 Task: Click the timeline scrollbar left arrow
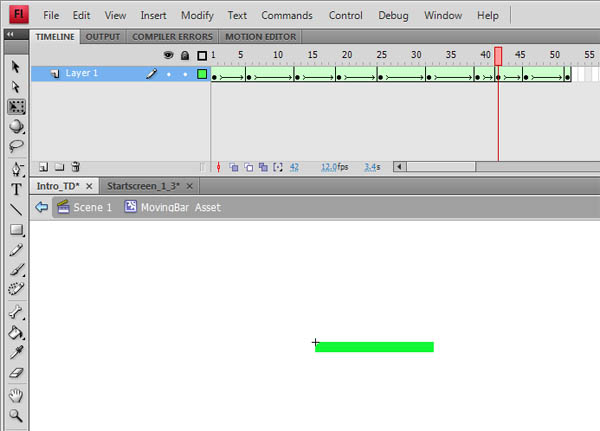point(399,167)
